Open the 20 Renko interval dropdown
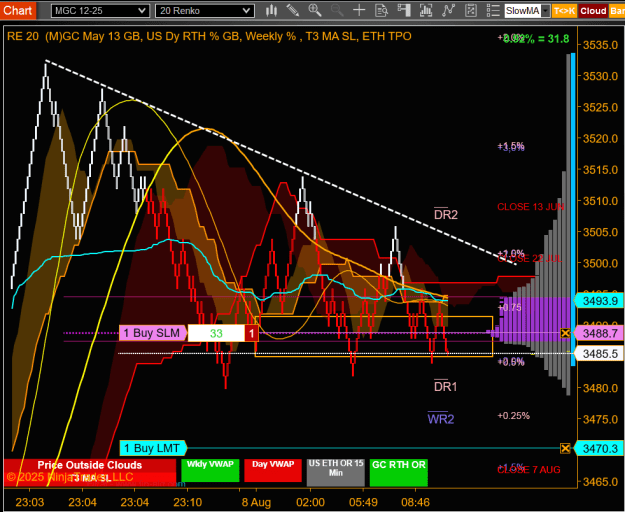Image resolution: width=625 pixels, height=512 pixels. coord(205,11)
